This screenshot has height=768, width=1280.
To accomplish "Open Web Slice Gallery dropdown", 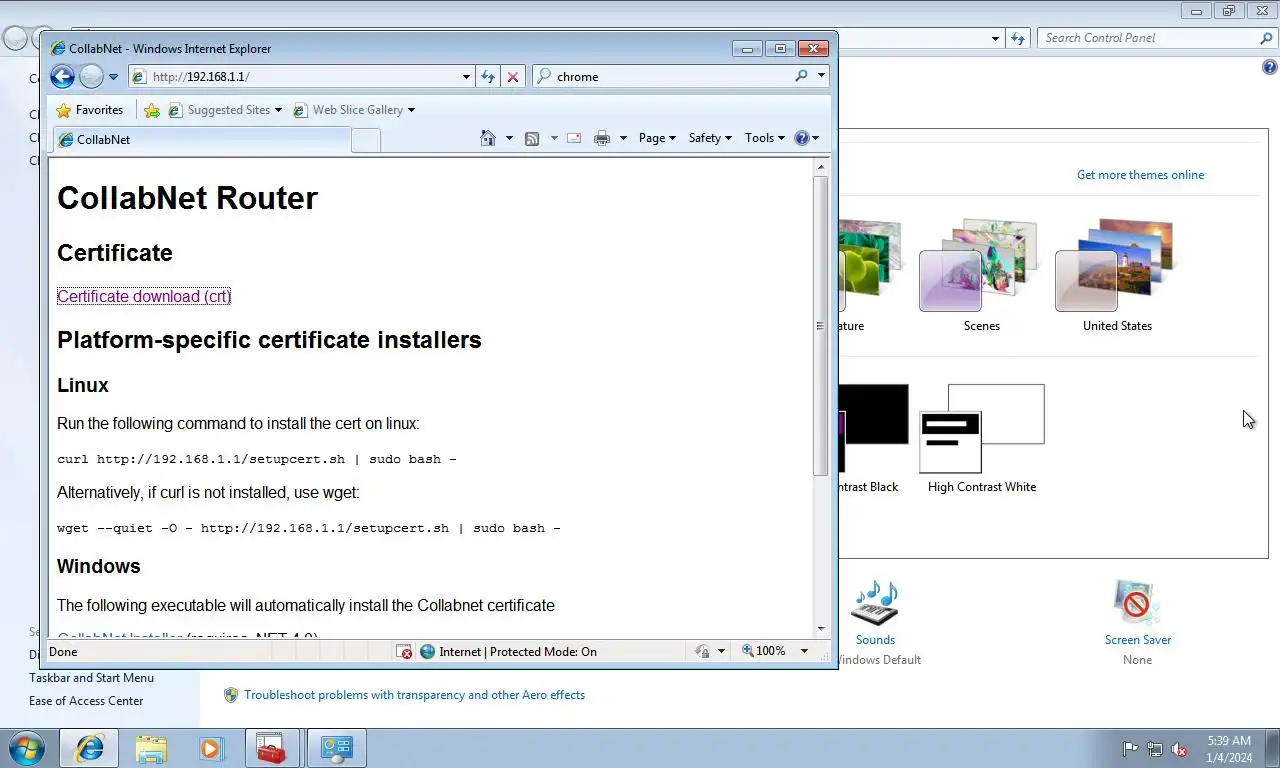I will click(411, 110).
